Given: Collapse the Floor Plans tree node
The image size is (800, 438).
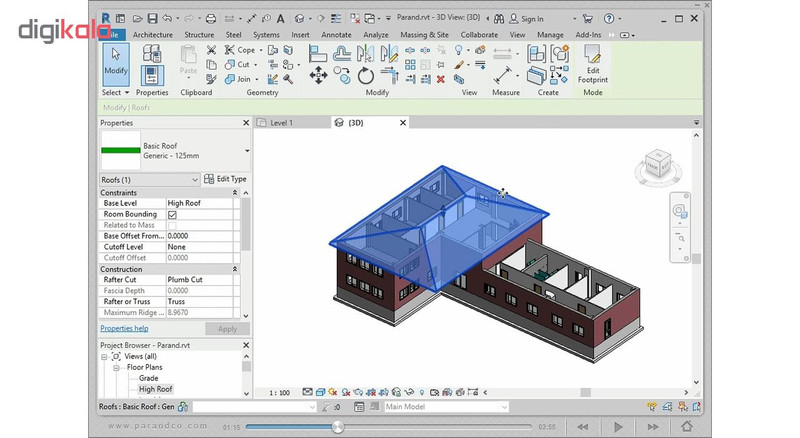Looking at the screenshot, I should (116, 368).
